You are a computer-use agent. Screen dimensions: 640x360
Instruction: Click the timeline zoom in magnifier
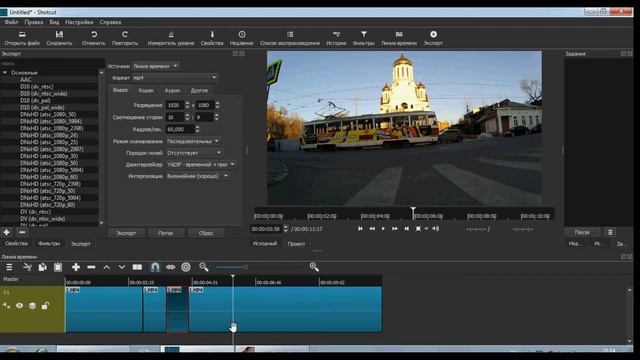pyautogui.click(x=314, y=267)
